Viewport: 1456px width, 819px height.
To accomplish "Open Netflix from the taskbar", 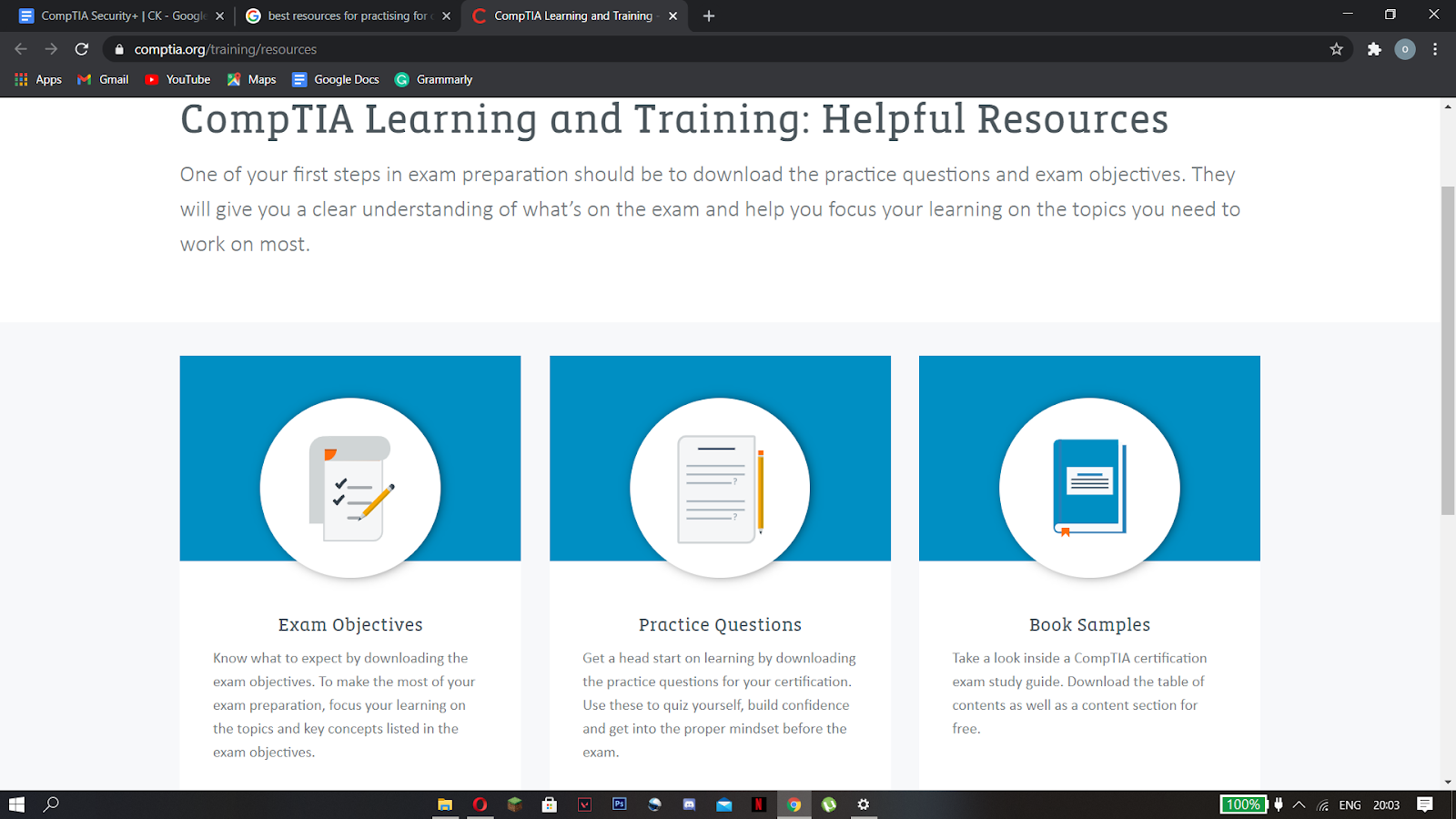I will tap(759, 804).
